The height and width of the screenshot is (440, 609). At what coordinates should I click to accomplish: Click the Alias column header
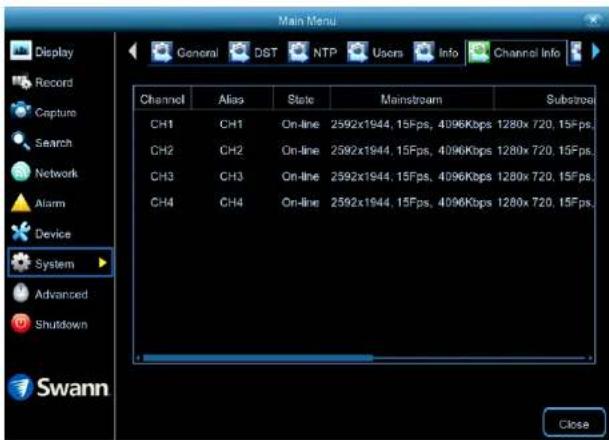(231, 99)
